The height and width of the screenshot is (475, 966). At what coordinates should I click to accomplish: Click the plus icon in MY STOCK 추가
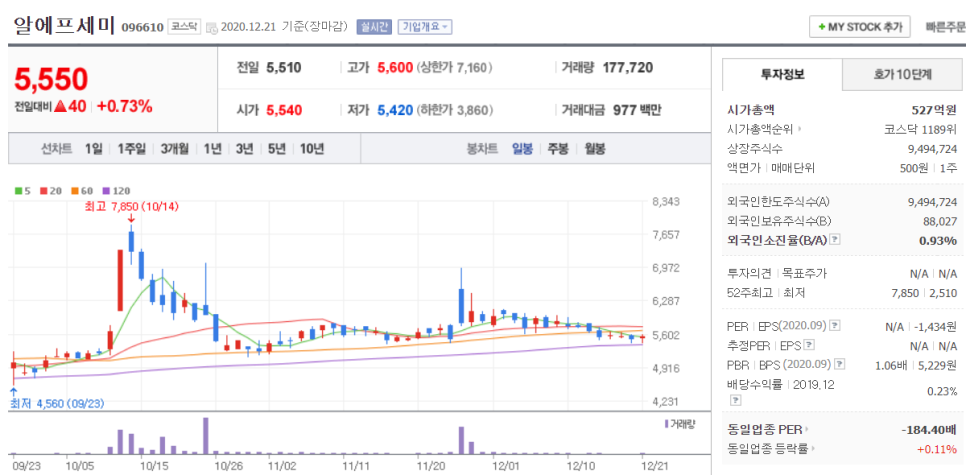821,27
